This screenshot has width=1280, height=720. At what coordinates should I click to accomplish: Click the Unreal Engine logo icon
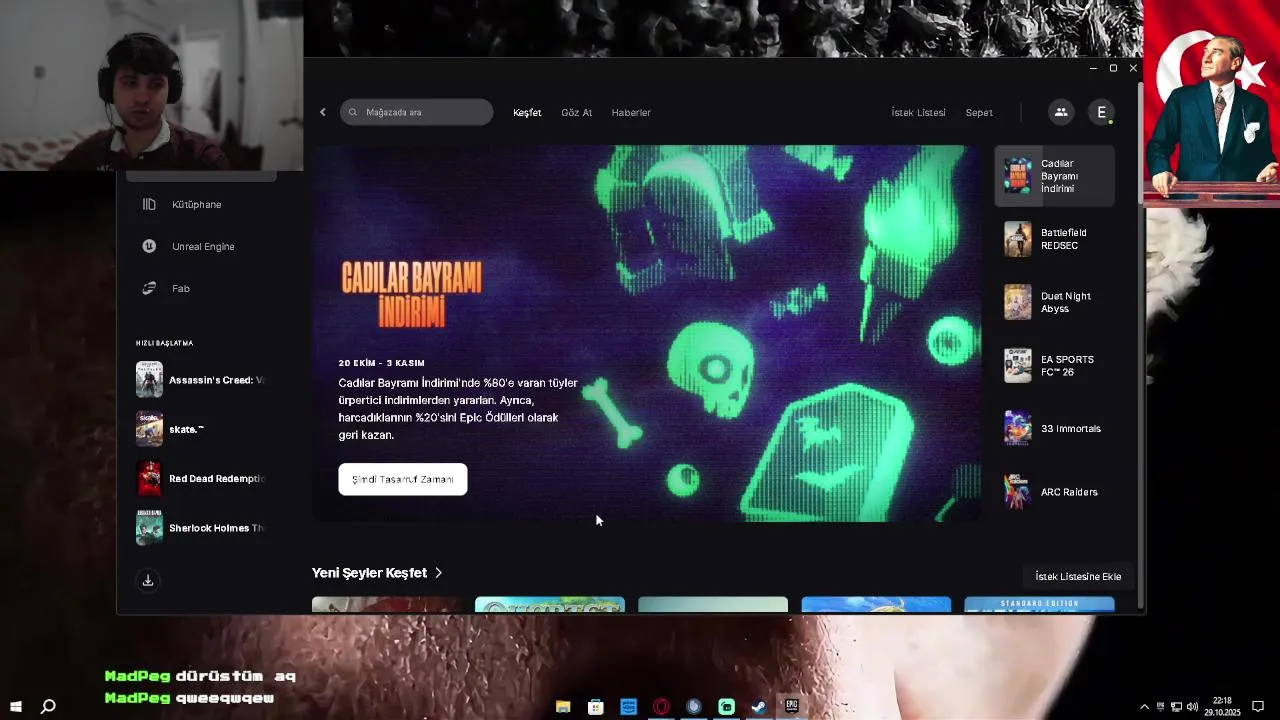pyautogui.click(x=149, y=246)
